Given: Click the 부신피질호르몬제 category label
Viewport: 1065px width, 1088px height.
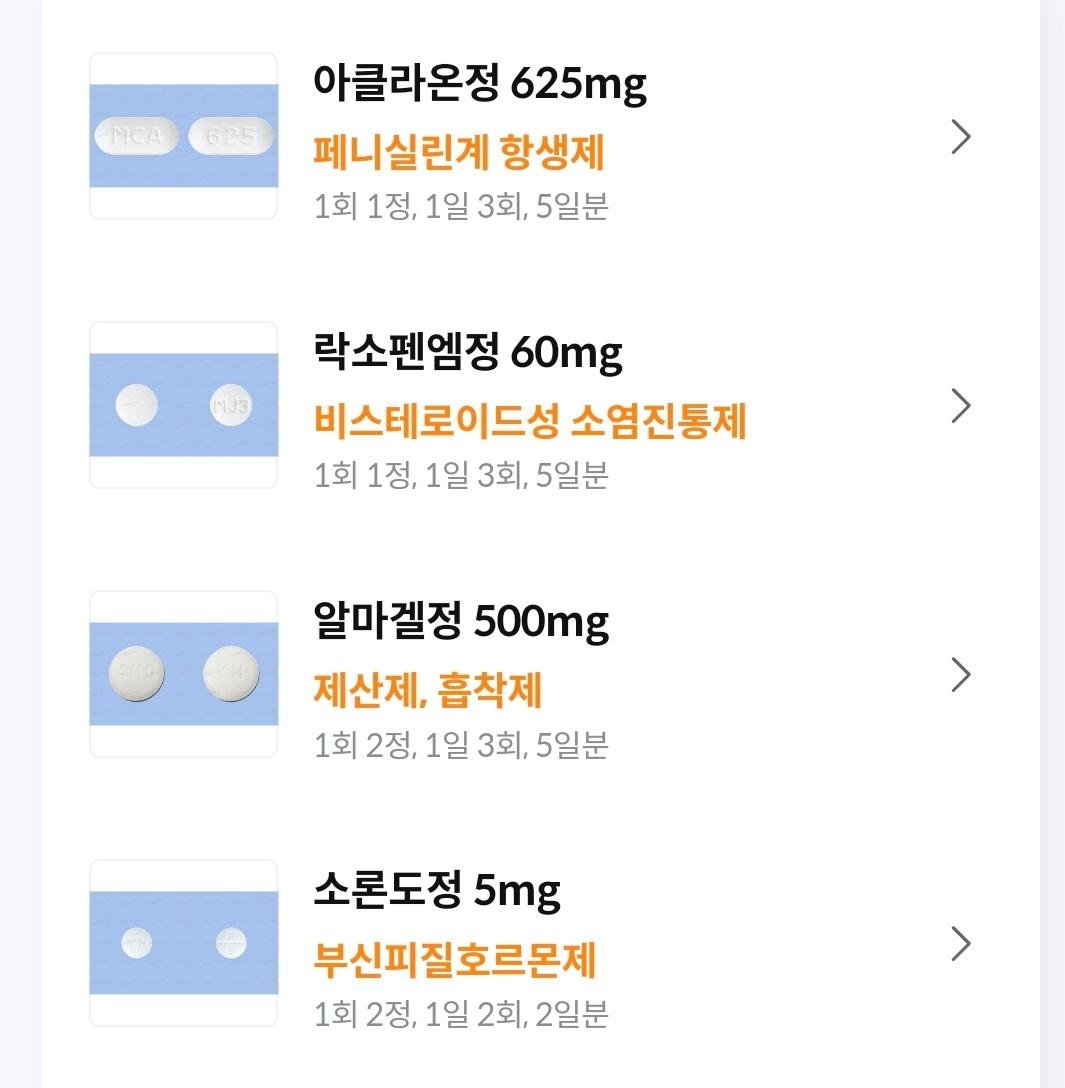Looking at the screenshot, I should (x=455, y=960).
